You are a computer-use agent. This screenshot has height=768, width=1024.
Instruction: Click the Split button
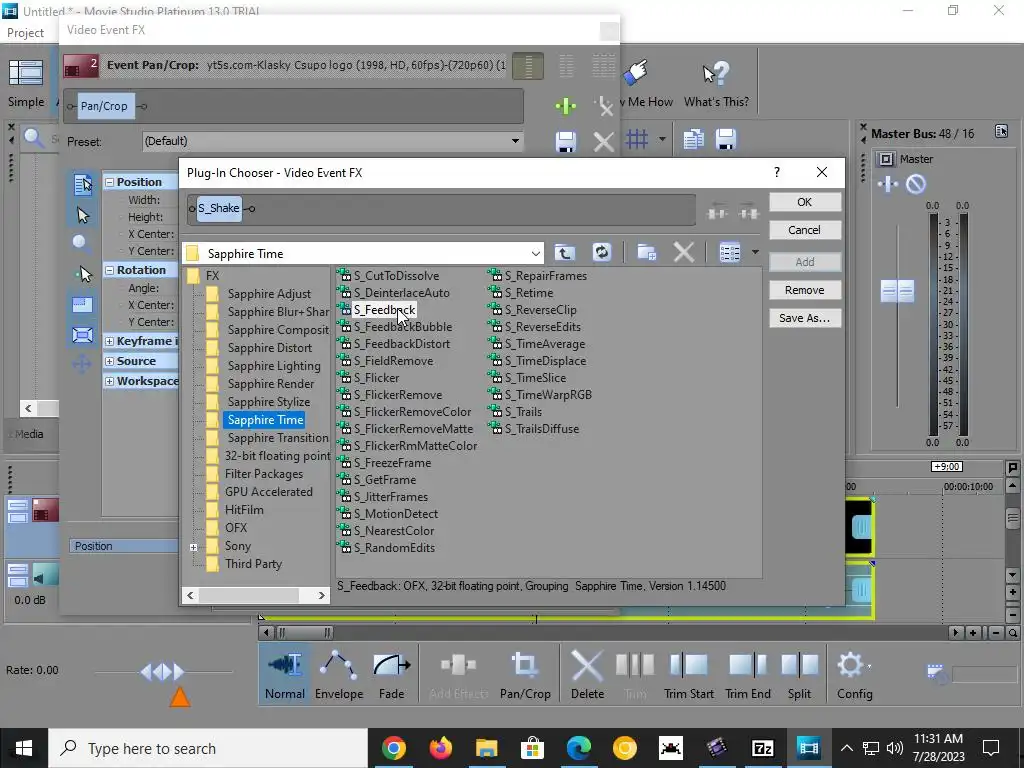799,675
